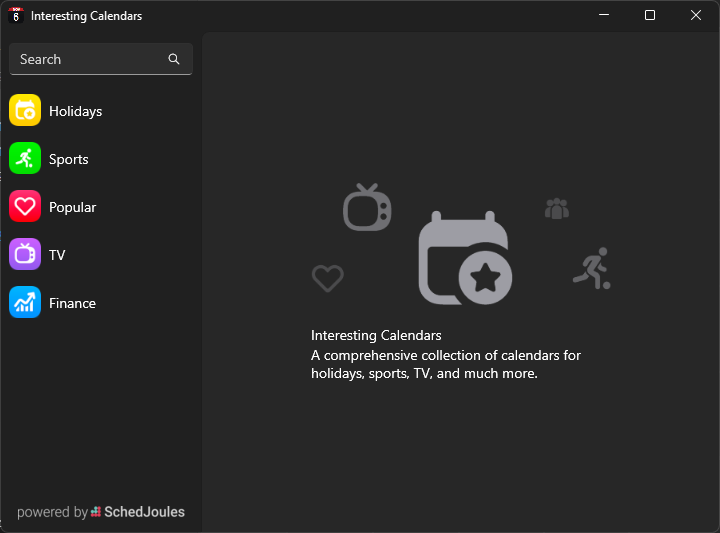
Task: Select the Sports category label
Action: point(69,159)
